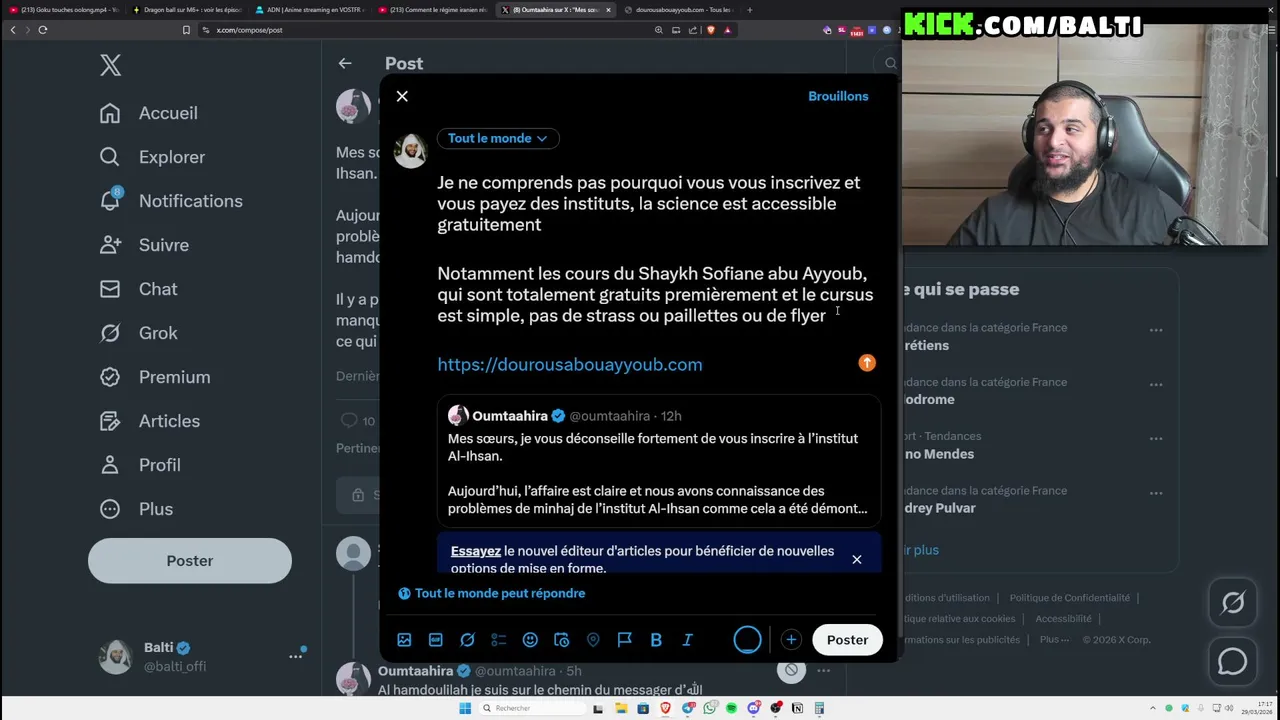This screenshot has height=720, width=1280.
Task: Click the circle-slash icon on Oumtaahira reply
Action: tap(791, 670)
